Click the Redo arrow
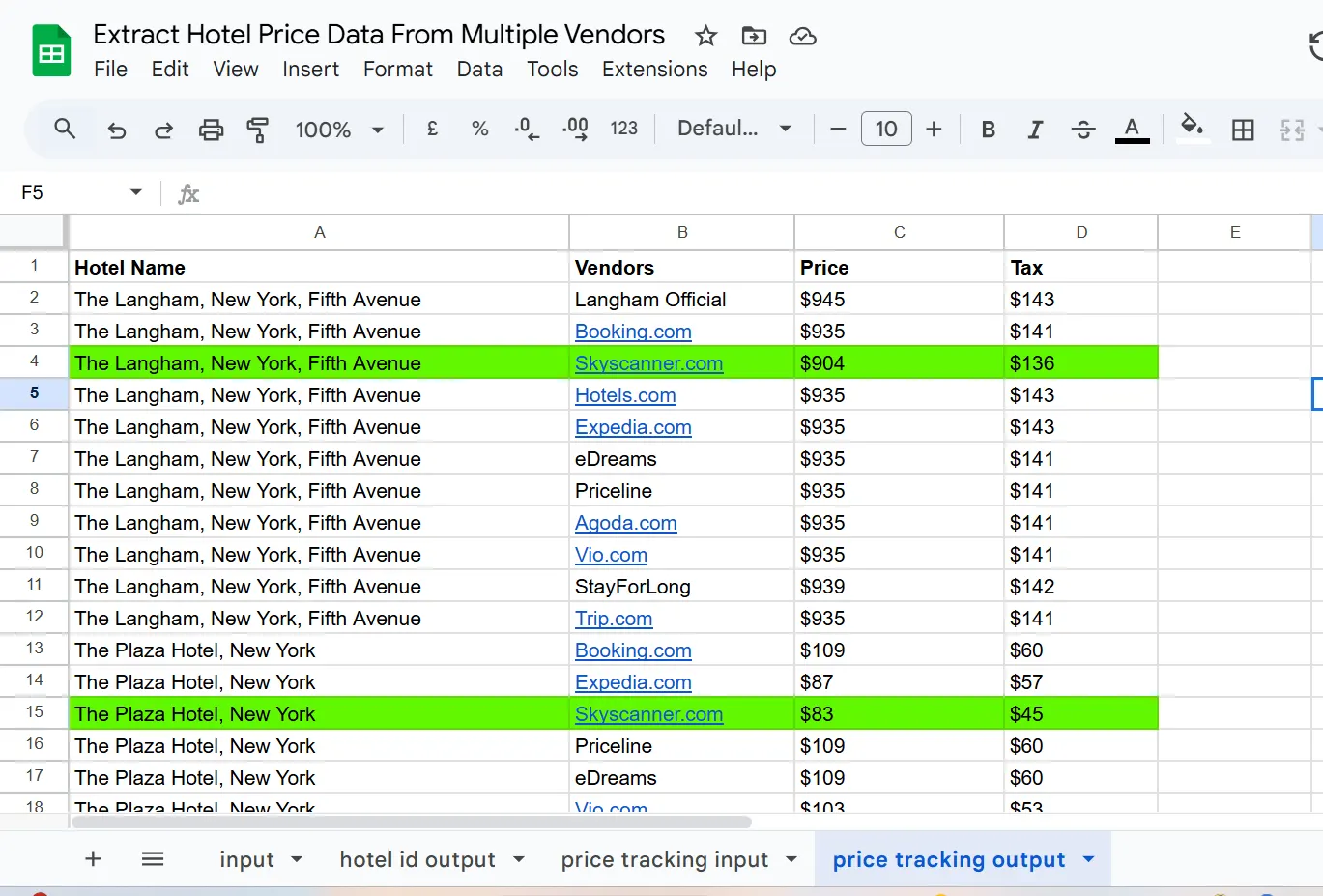 click(163, 130)
